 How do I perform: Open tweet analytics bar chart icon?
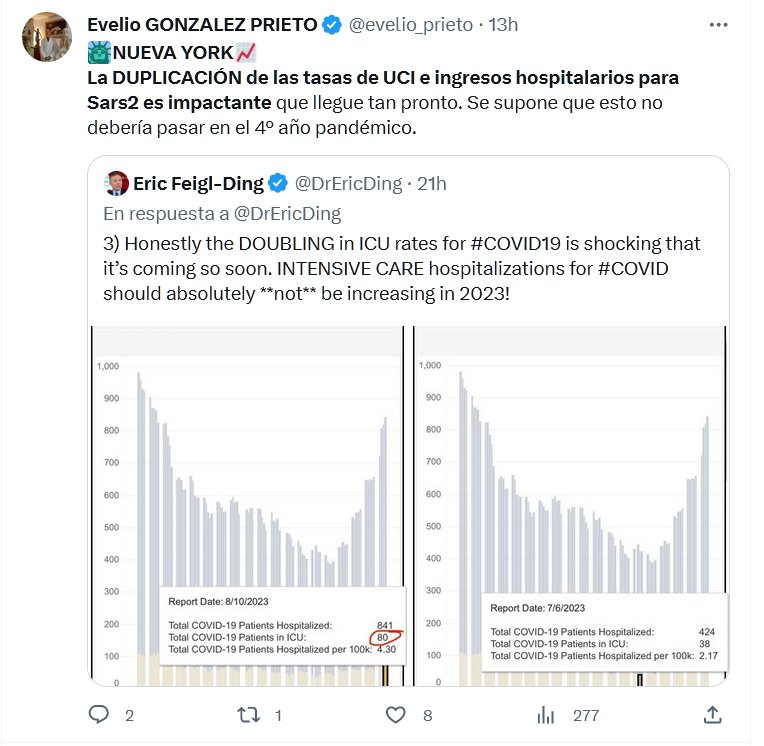pos(546,715)
